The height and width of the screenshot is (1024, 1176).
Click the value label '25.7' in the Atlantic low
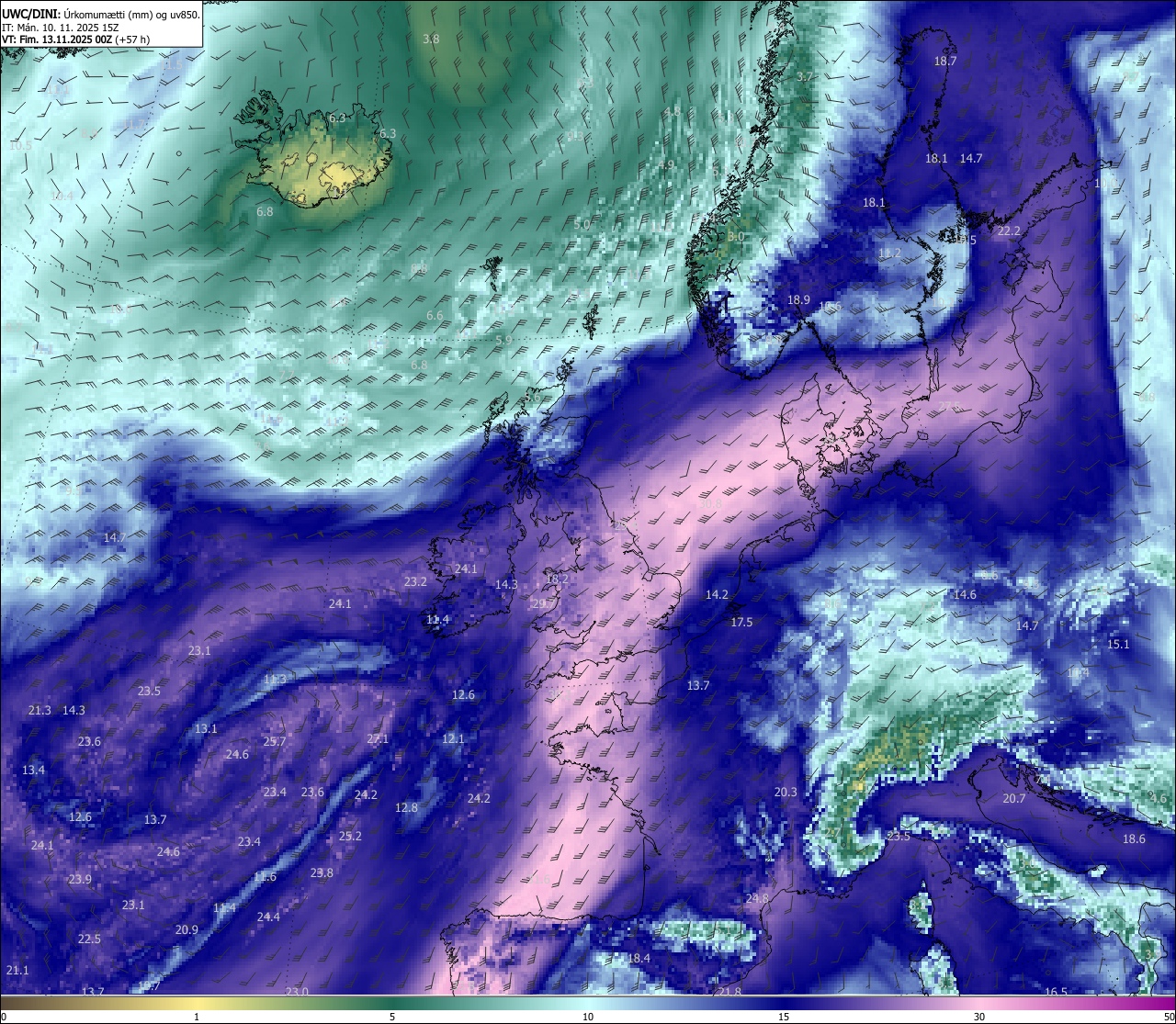pyautogui.click(x=275, y=742)
